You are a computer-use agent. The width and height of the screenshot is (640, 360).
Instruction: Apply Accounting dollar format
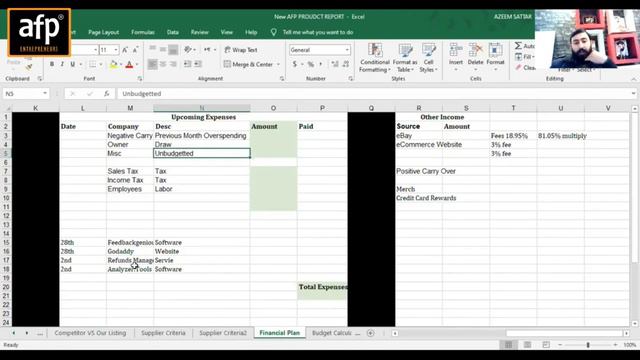[295, 64]
